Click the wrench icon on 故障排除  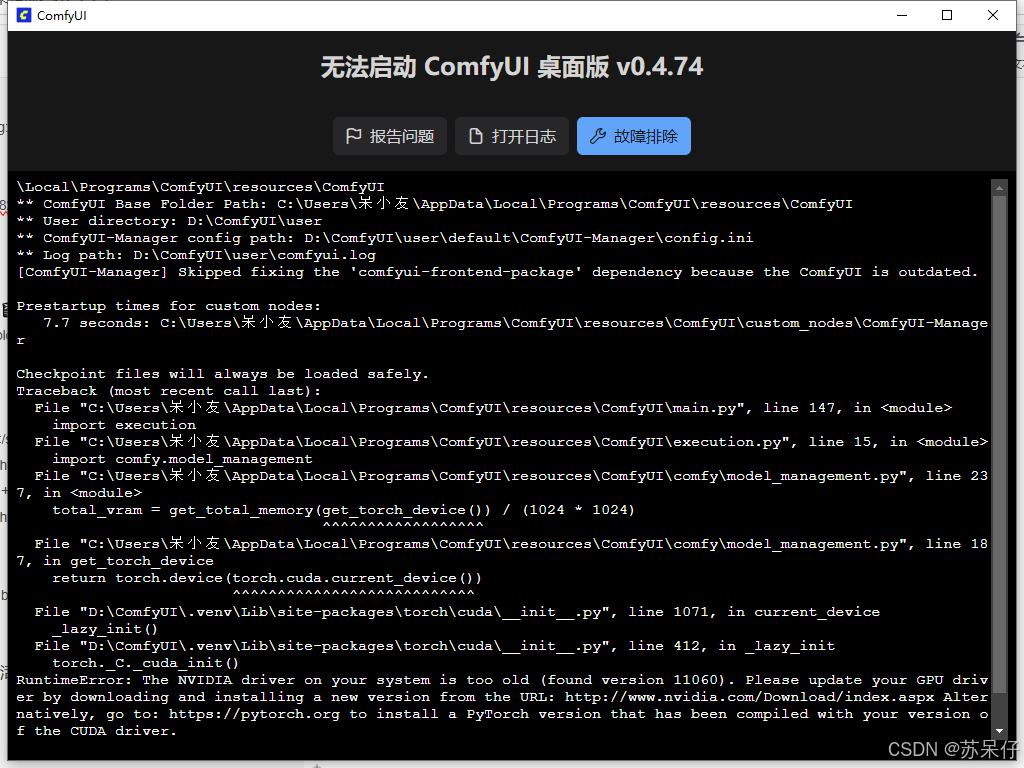[x=598, y=136]
